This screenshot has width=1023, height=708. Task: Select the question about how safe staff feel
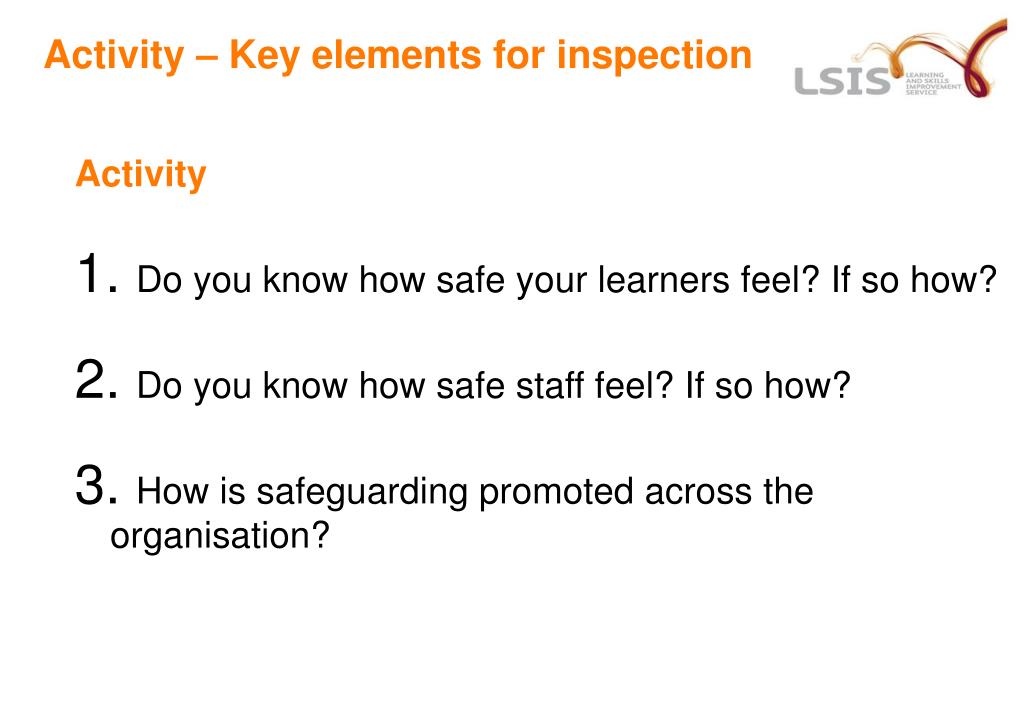pyautogui.click(x=493, y=386)
